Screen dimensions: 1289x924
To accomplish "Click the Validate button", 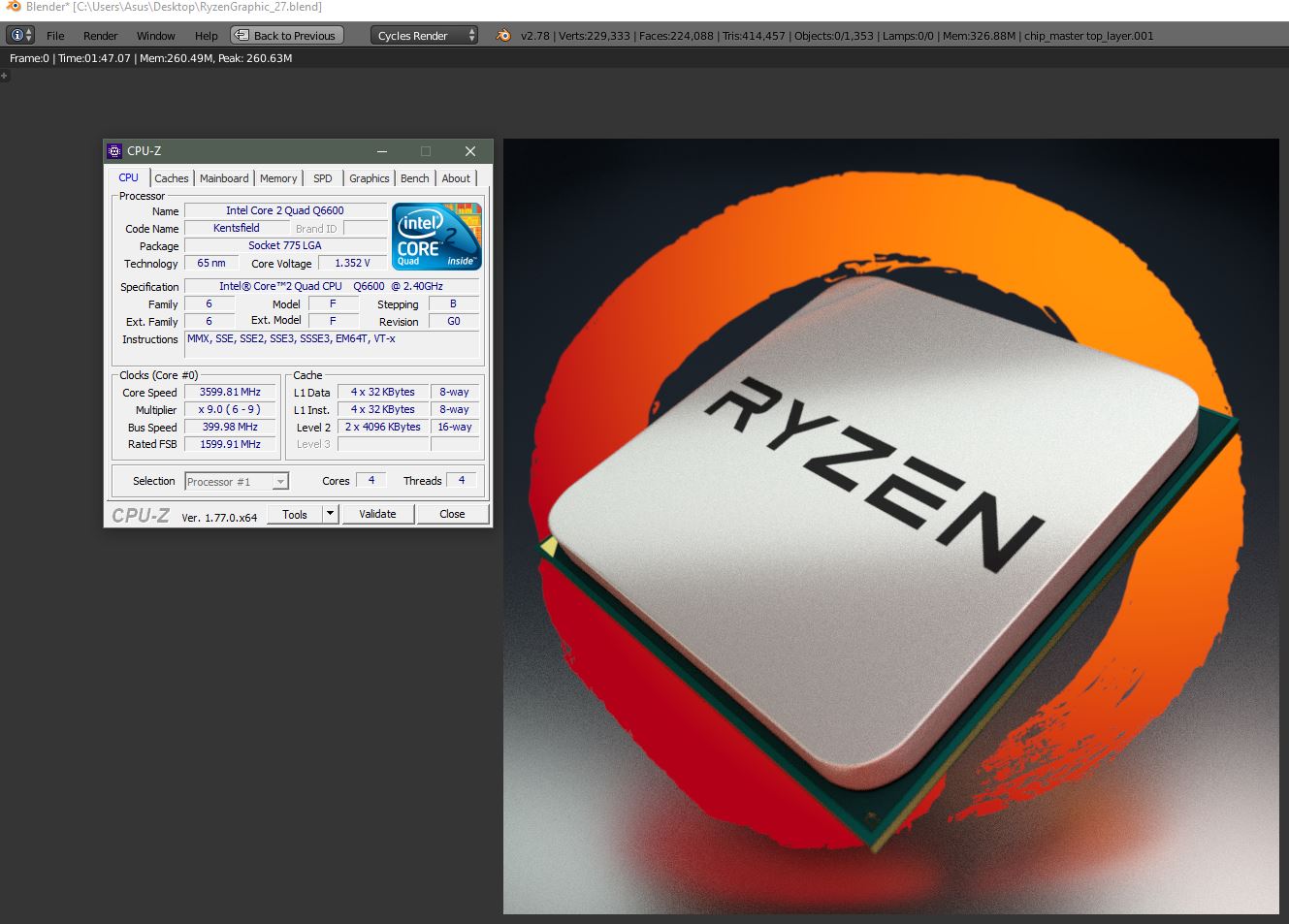I will click(377, 514).
